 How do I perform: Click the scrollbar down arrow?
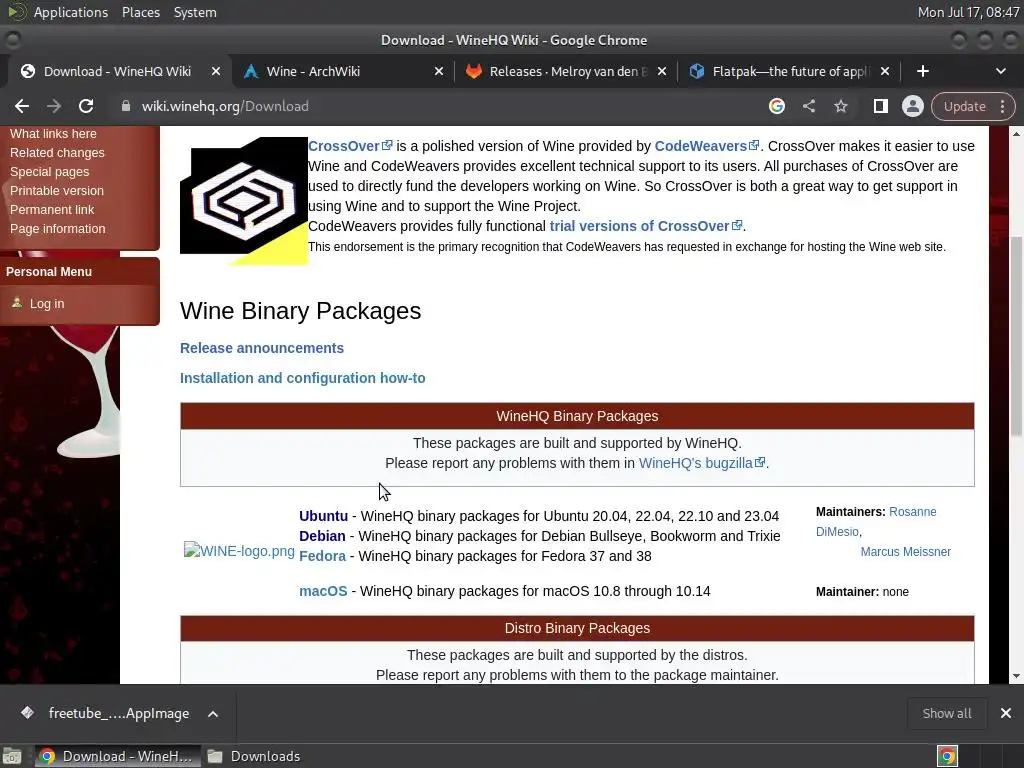[1016, 676]
